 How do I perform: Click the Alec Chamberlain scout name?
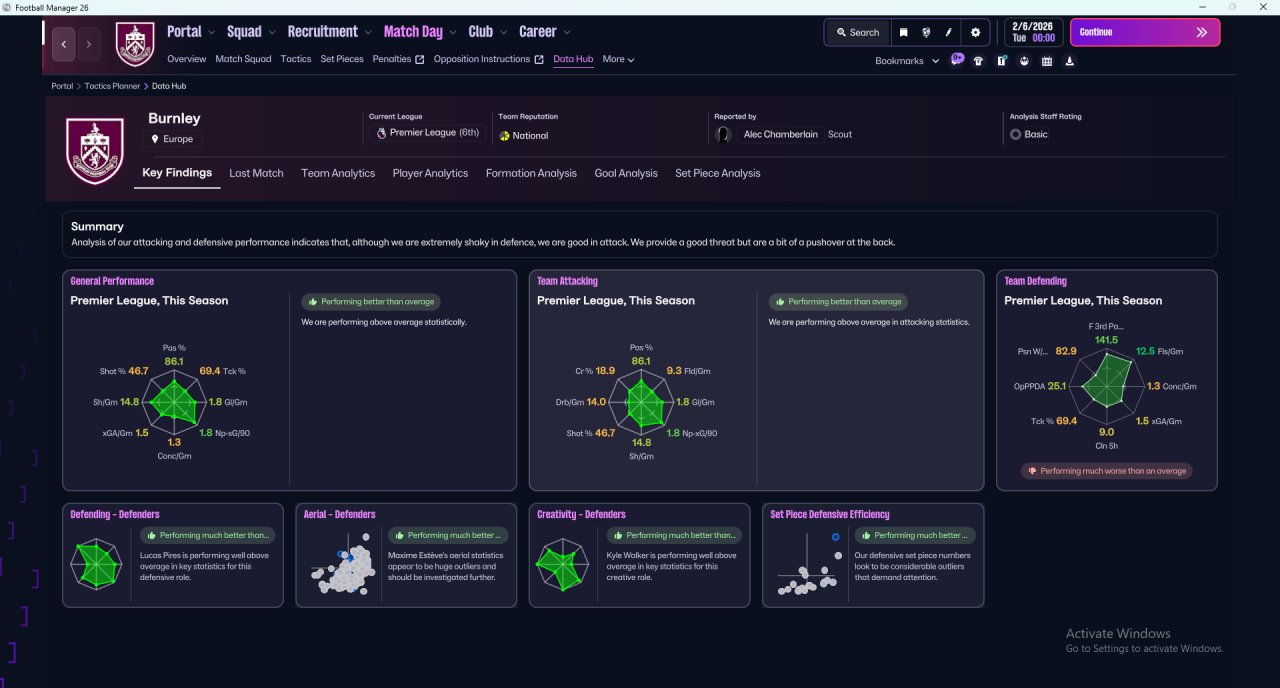pyautogui.click(x=783, y=134)
